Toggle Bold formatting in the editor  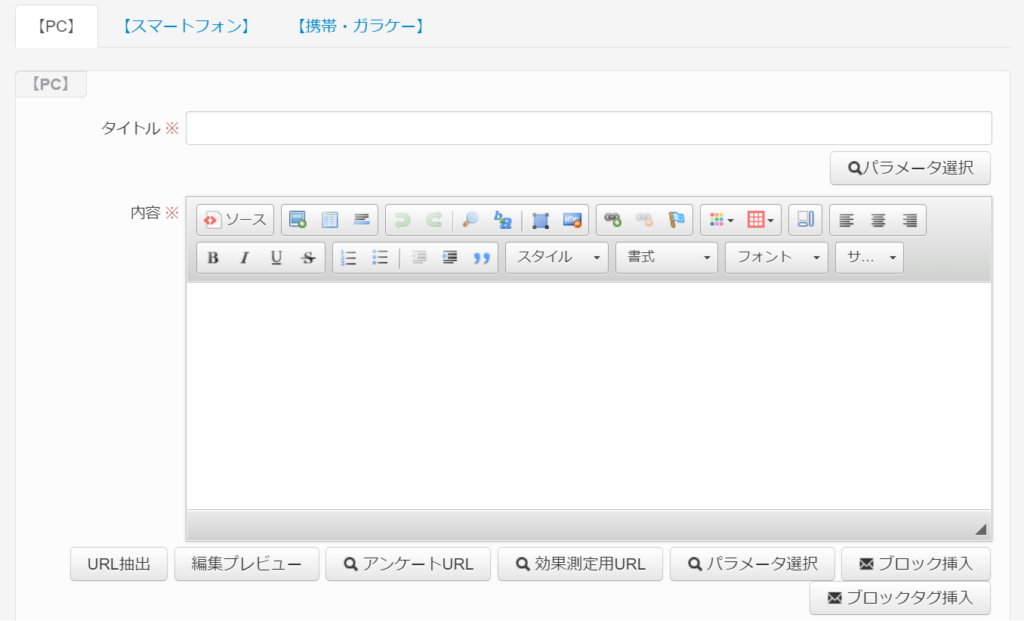click(213, 258)
